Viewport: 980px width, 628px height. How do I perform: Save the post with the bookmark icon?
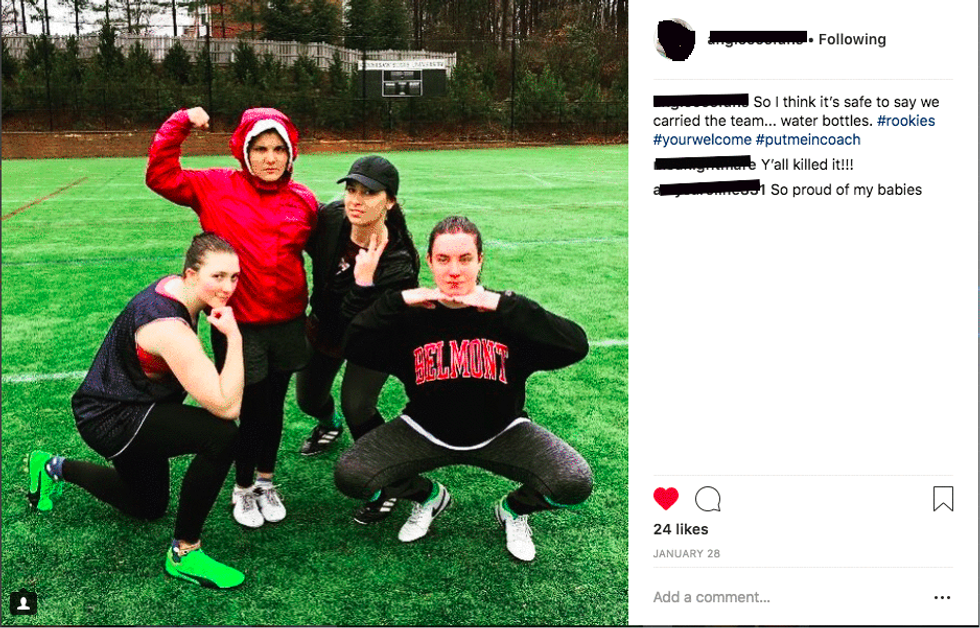(942, 499)
